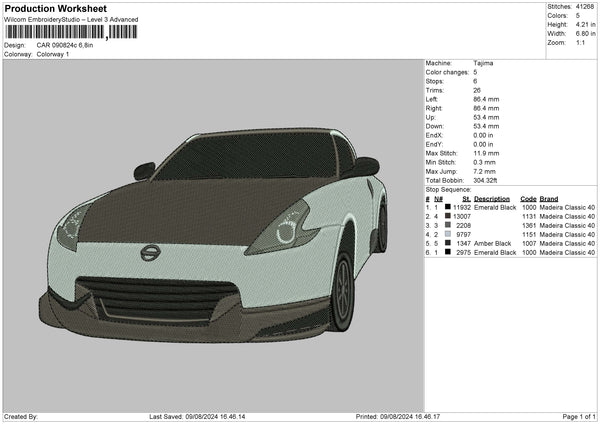Select the light swatch with 9797 stitches
Viewport: 600px width, 424px height.
tap(448, 235)
